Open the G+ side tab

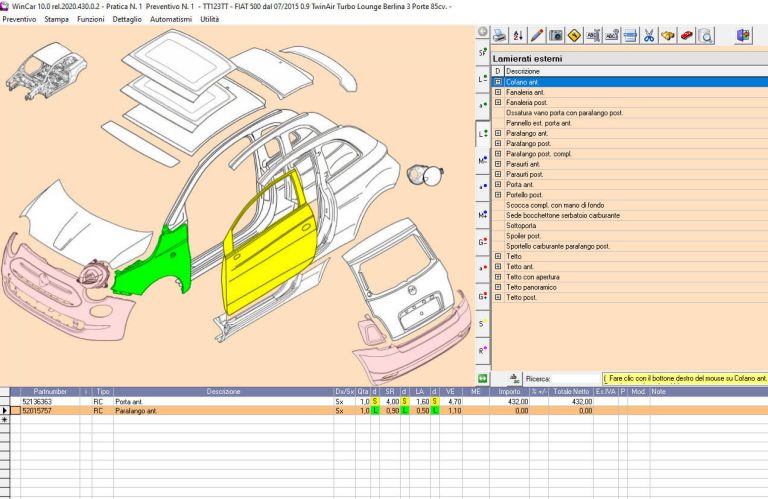(x=483, y=296)
